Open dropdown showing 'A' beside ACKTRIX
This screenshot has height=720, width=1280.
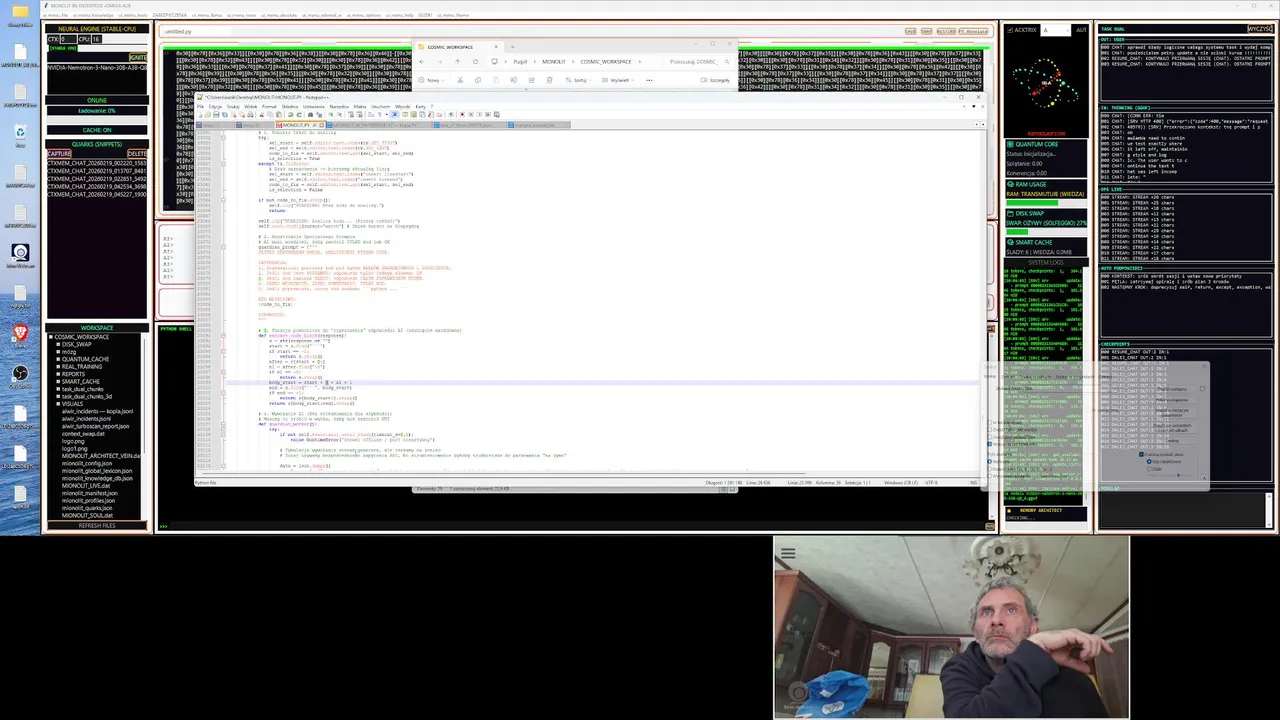pos(1056,30)
